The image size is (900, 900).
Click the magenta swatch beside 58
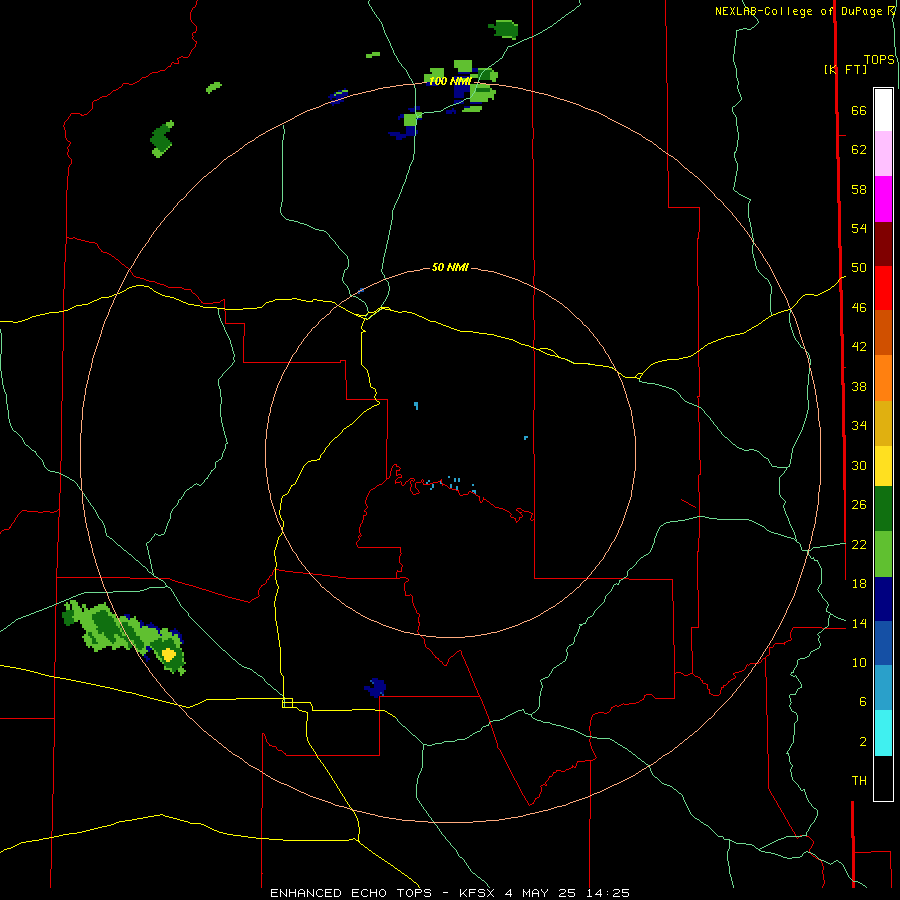[883, 199]
